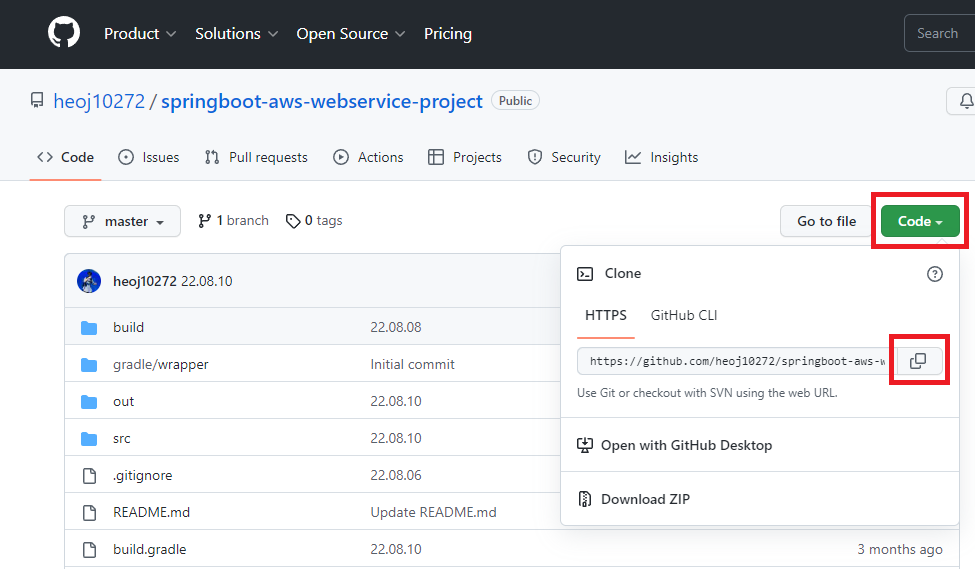Open the README.md file
This screenshot has height=569, width=975.
click(151, 512)
